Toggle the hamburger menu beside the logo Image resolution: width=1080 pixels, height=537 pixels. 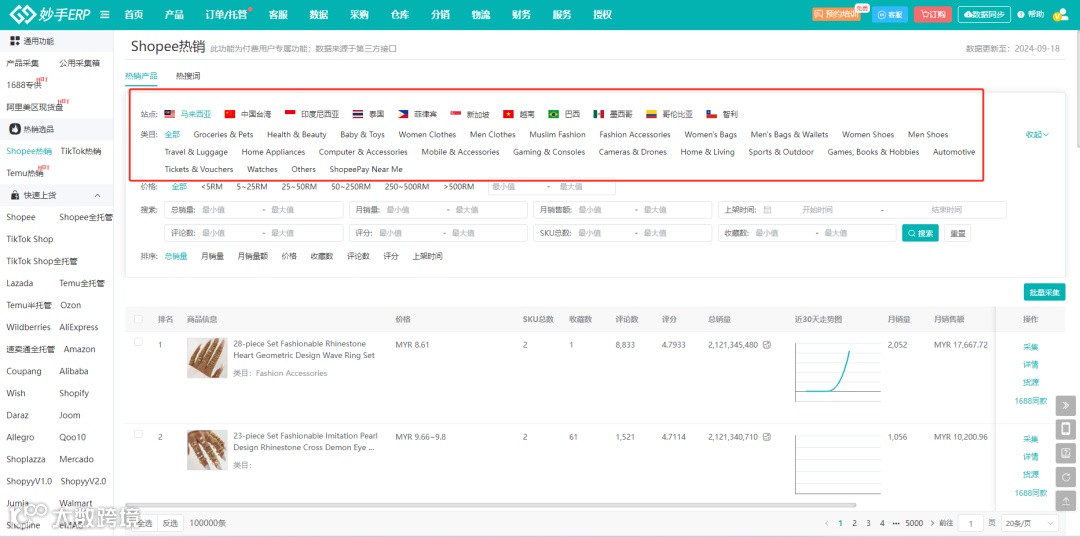click(x=105, y=14)
